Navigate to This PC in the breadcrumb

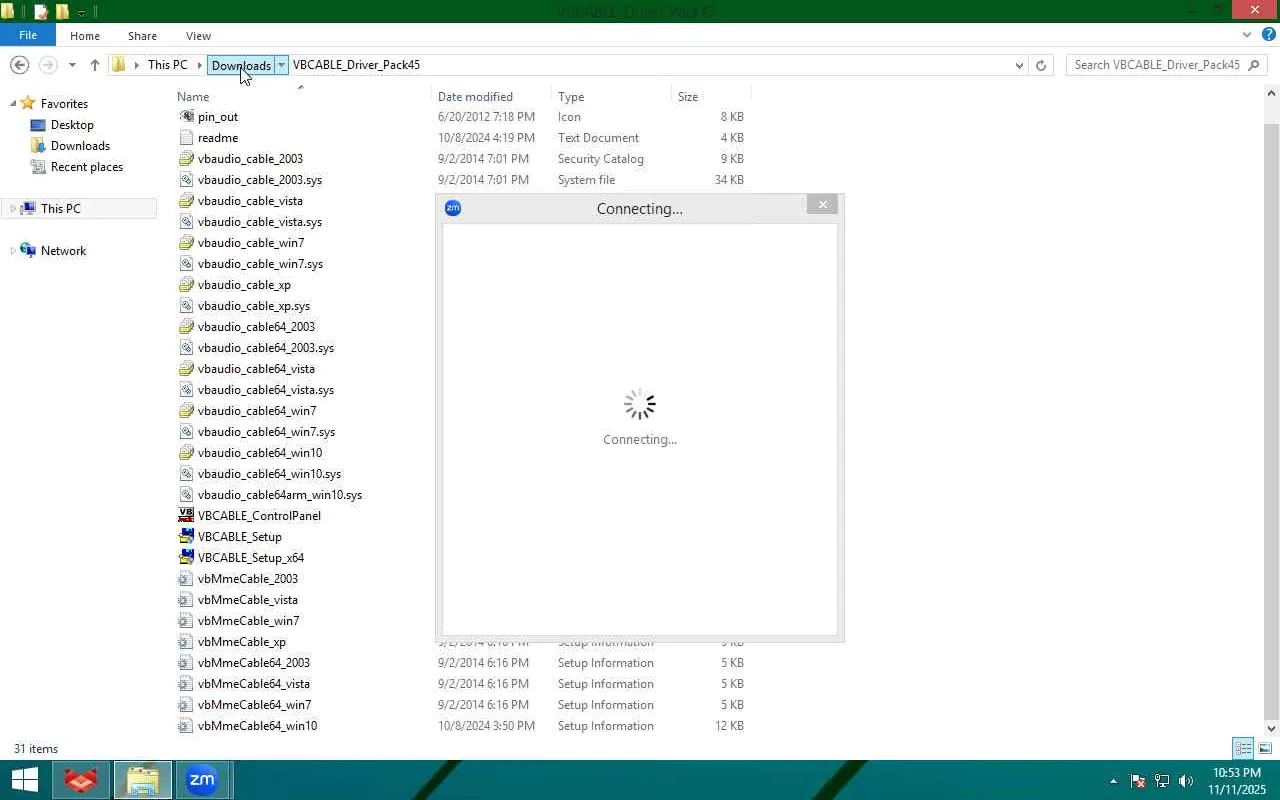click(167, 65)
